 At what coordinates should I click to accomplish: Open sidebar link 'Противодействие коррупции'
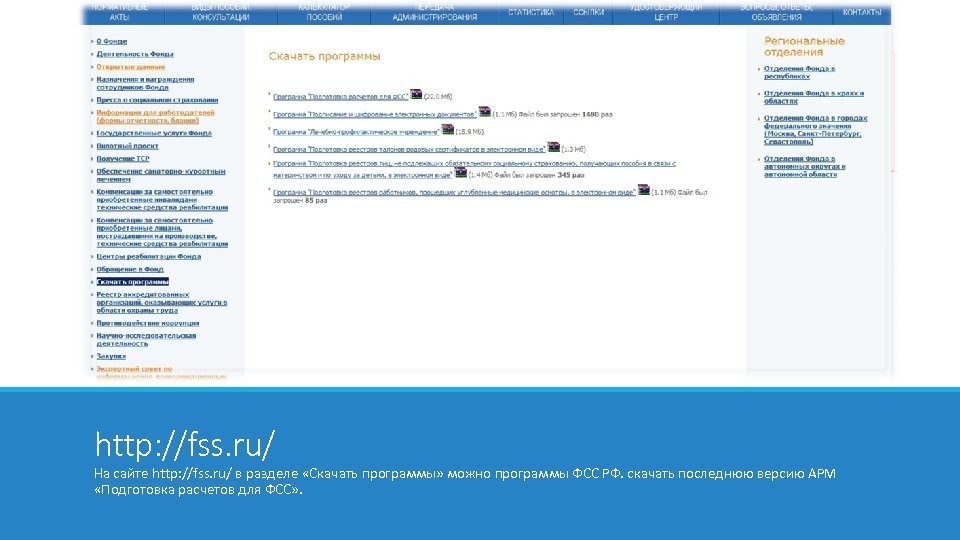(147, 323)
